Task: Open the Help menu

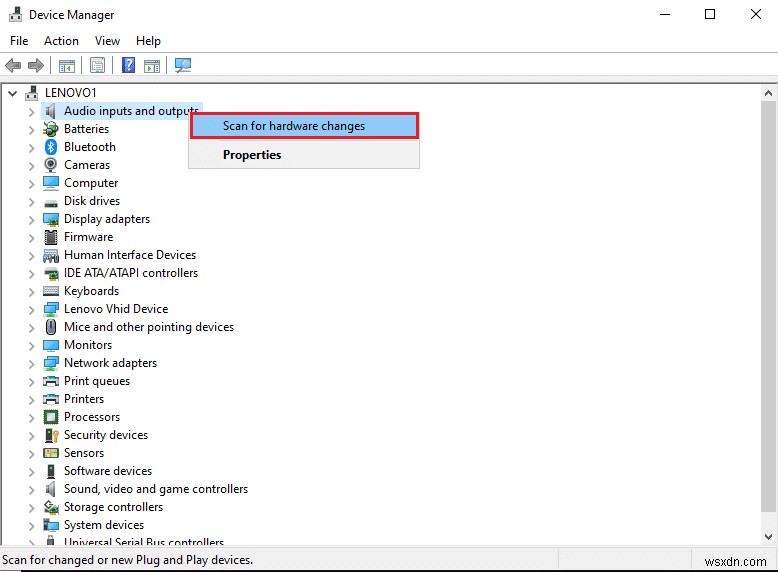Action: click(148, 41)
